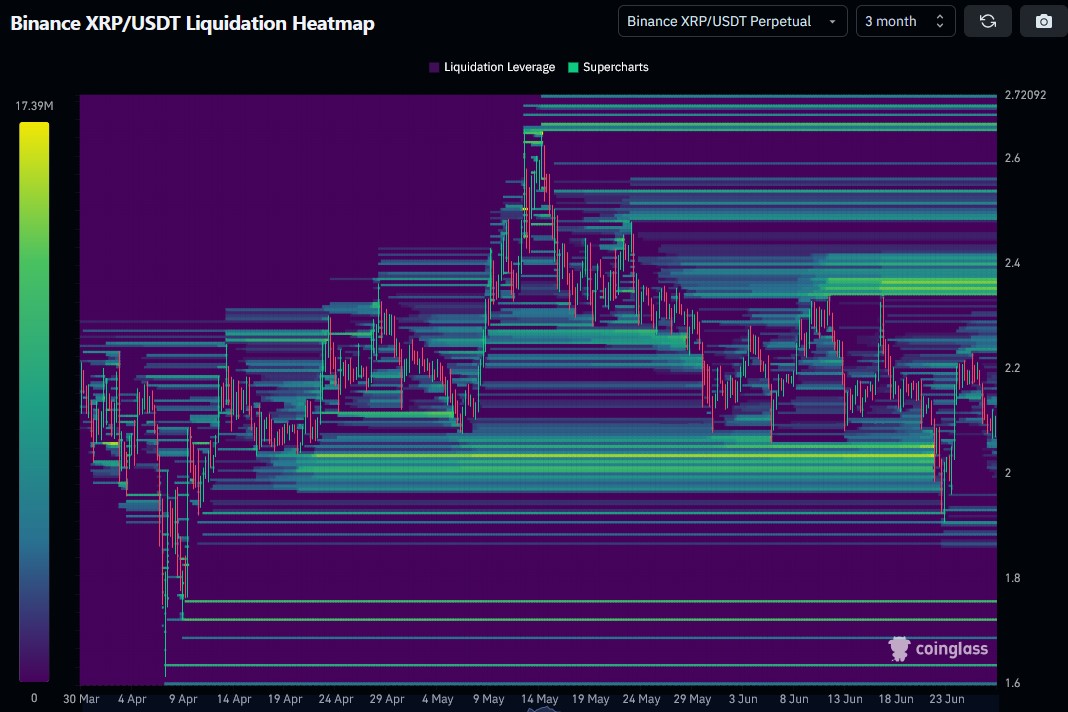Viewport: 1068px width, 712px height.
Task: Click the 2.72092 price axis label
Action: pyautogui.click(x=1025, y=95)
